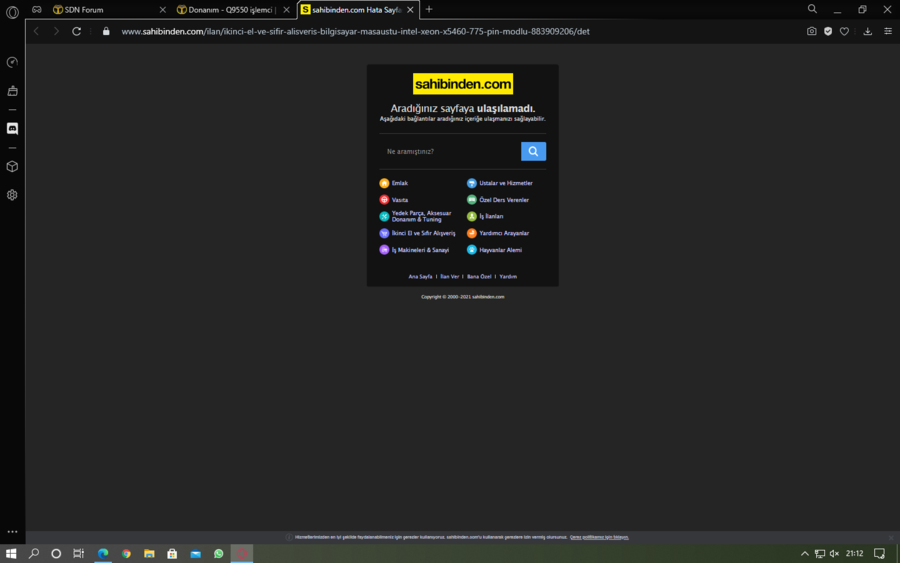This screenshot has width=900, height=563.
Task: Open a new tab with plus button
Action: pos(429,9)
